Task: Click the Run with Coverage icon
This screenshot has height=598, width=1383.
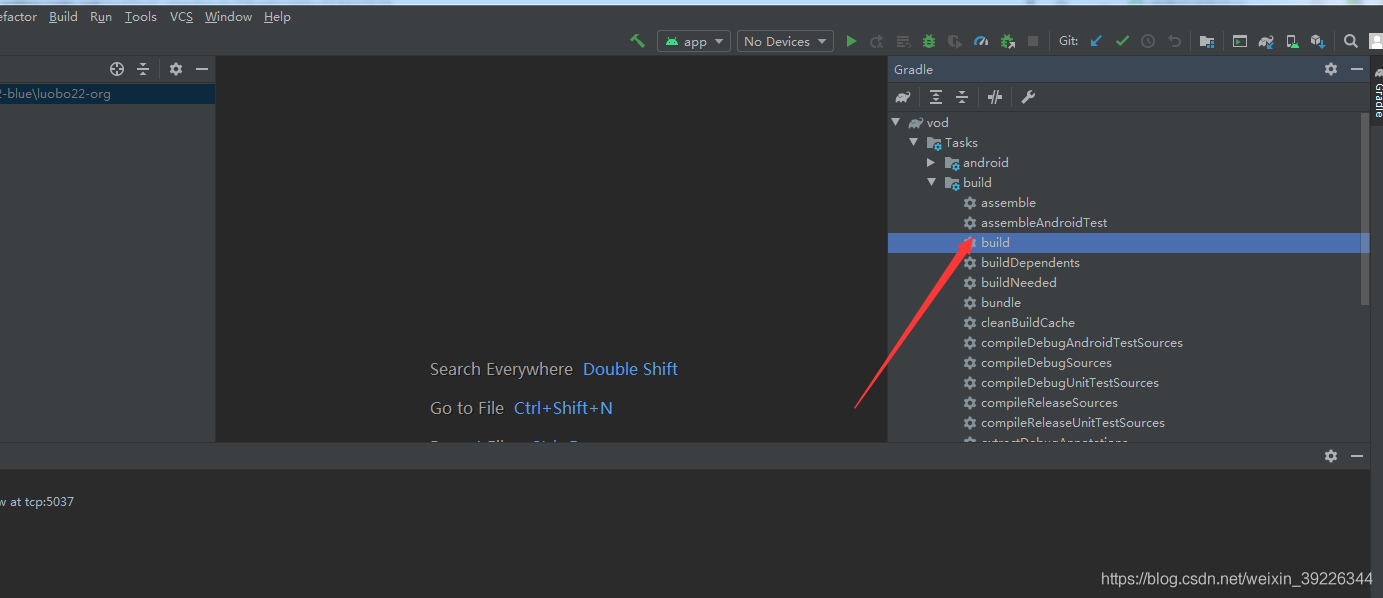Action: point(955,41)
